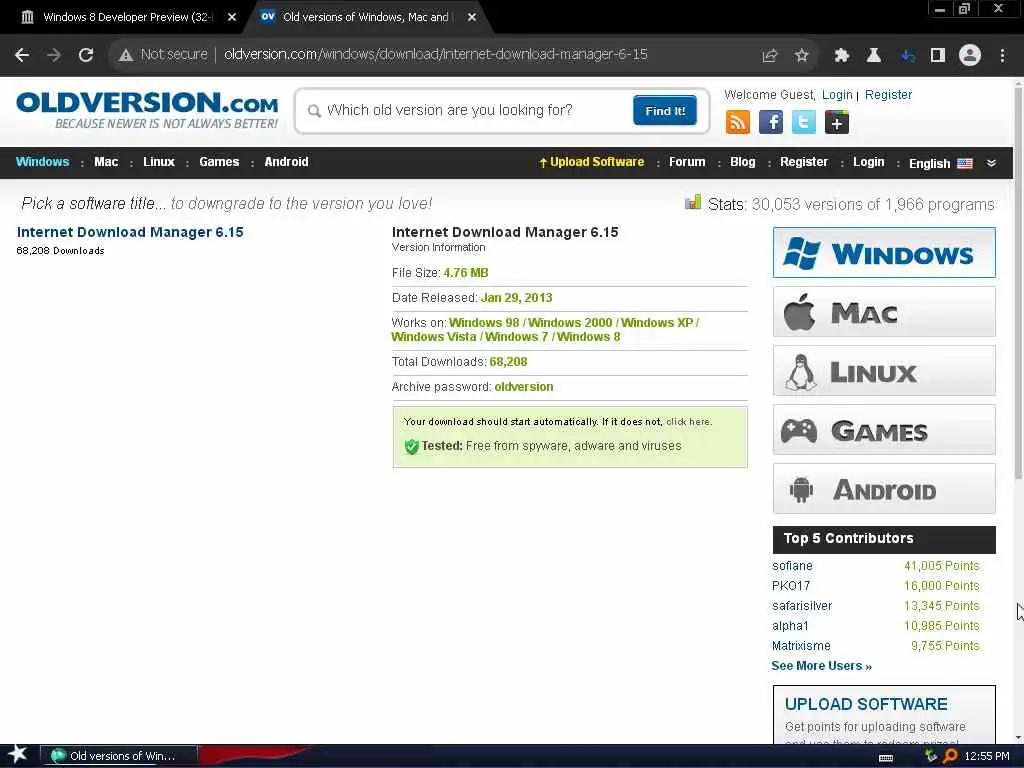Select Mac in the navigation bar
The image size is (1024, 768).
click(106, 162)
